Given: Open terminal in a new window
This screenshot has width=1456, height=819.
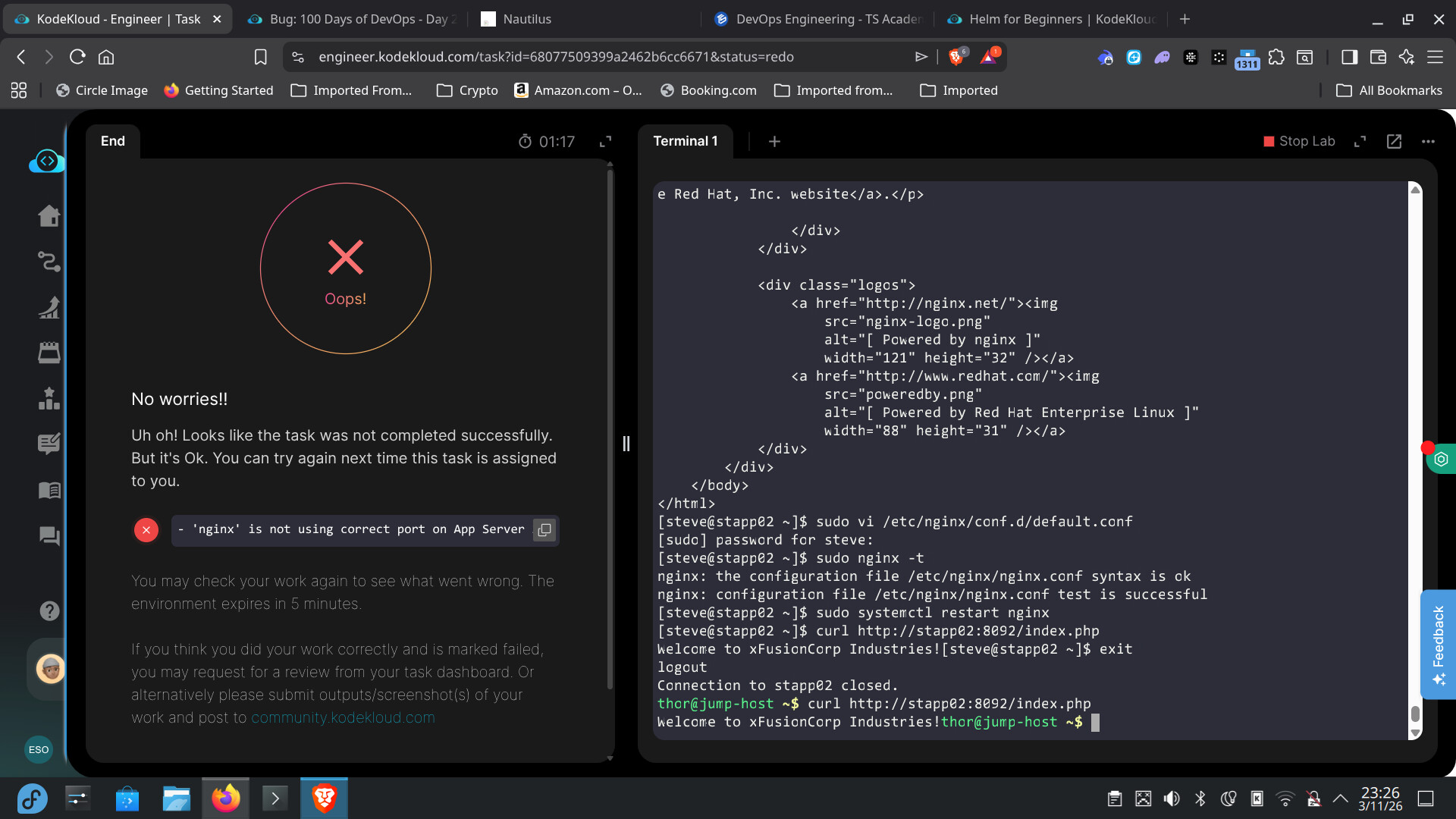Looking at the screenshot, I should [1394, 141].
